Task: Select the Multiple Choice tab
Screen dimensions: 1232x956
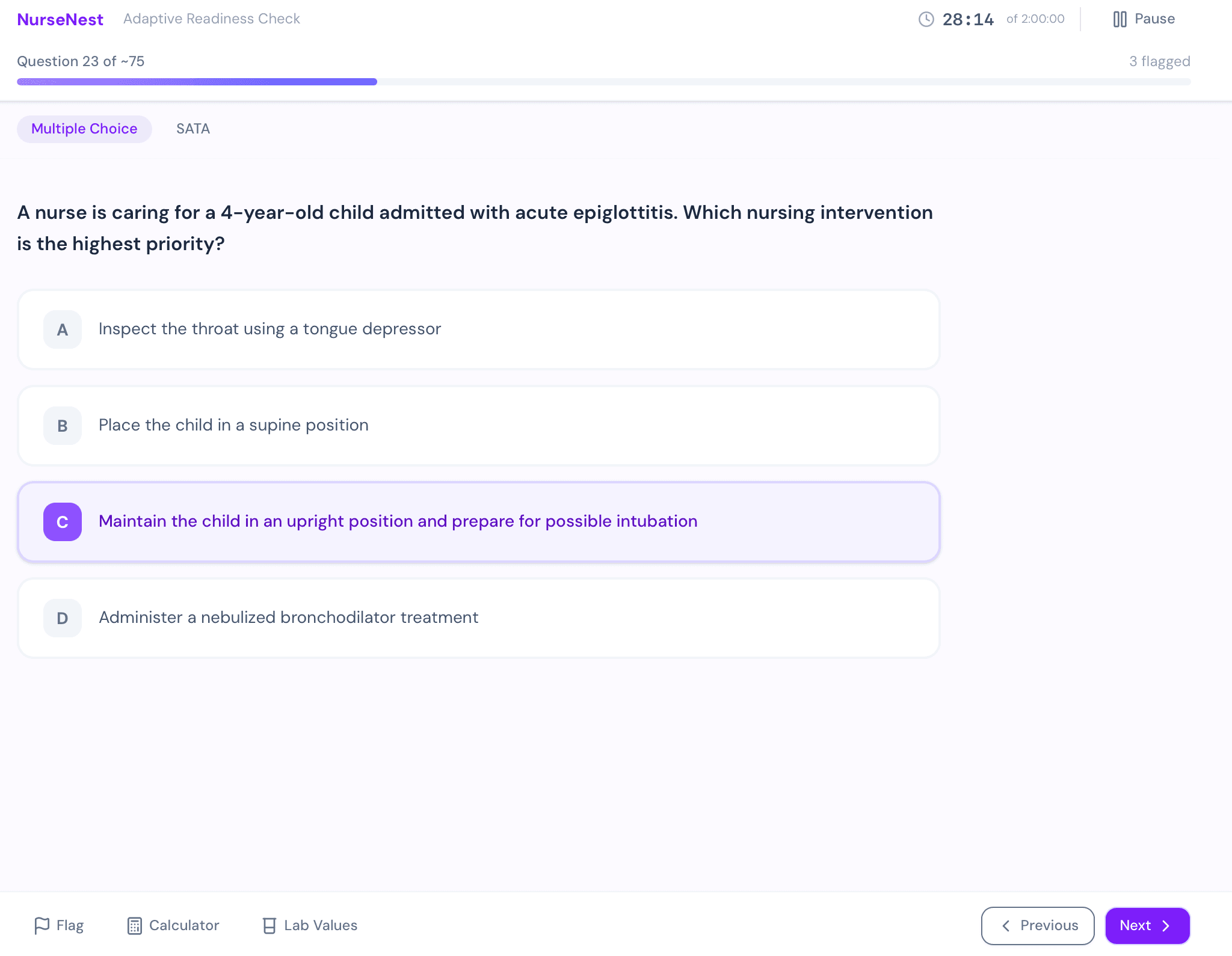Action: pos(84,129)
